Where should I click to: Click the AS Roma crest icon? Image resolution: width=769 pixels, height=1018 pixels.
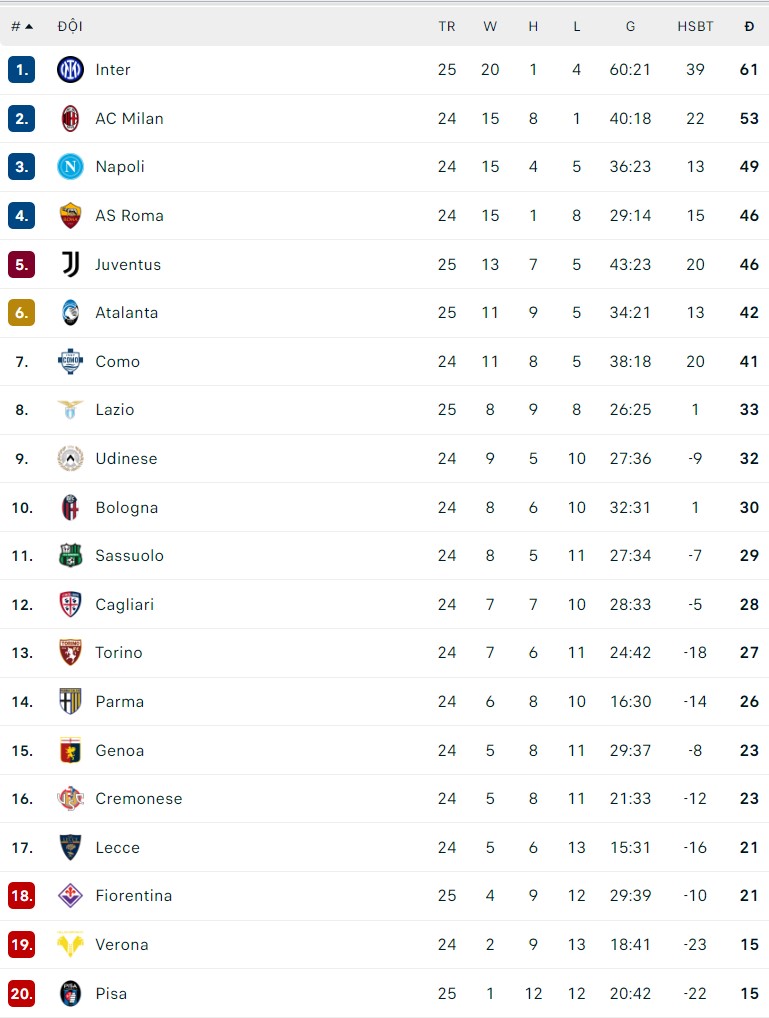pyautogui.click(x=70, y=215)
